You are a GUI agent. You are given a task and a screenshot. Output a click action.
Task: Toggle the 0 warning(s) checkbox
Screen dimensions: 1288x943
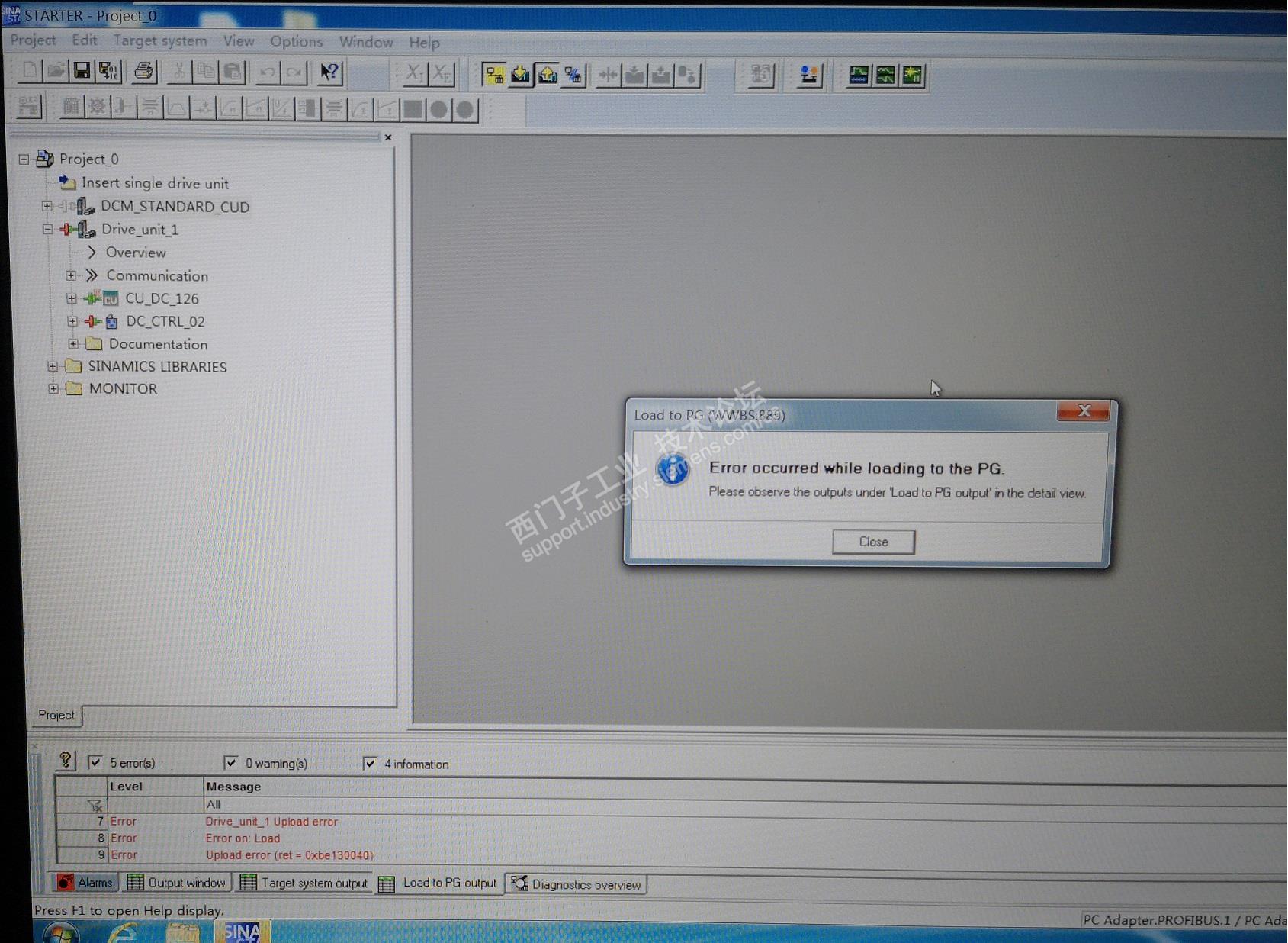230,762
